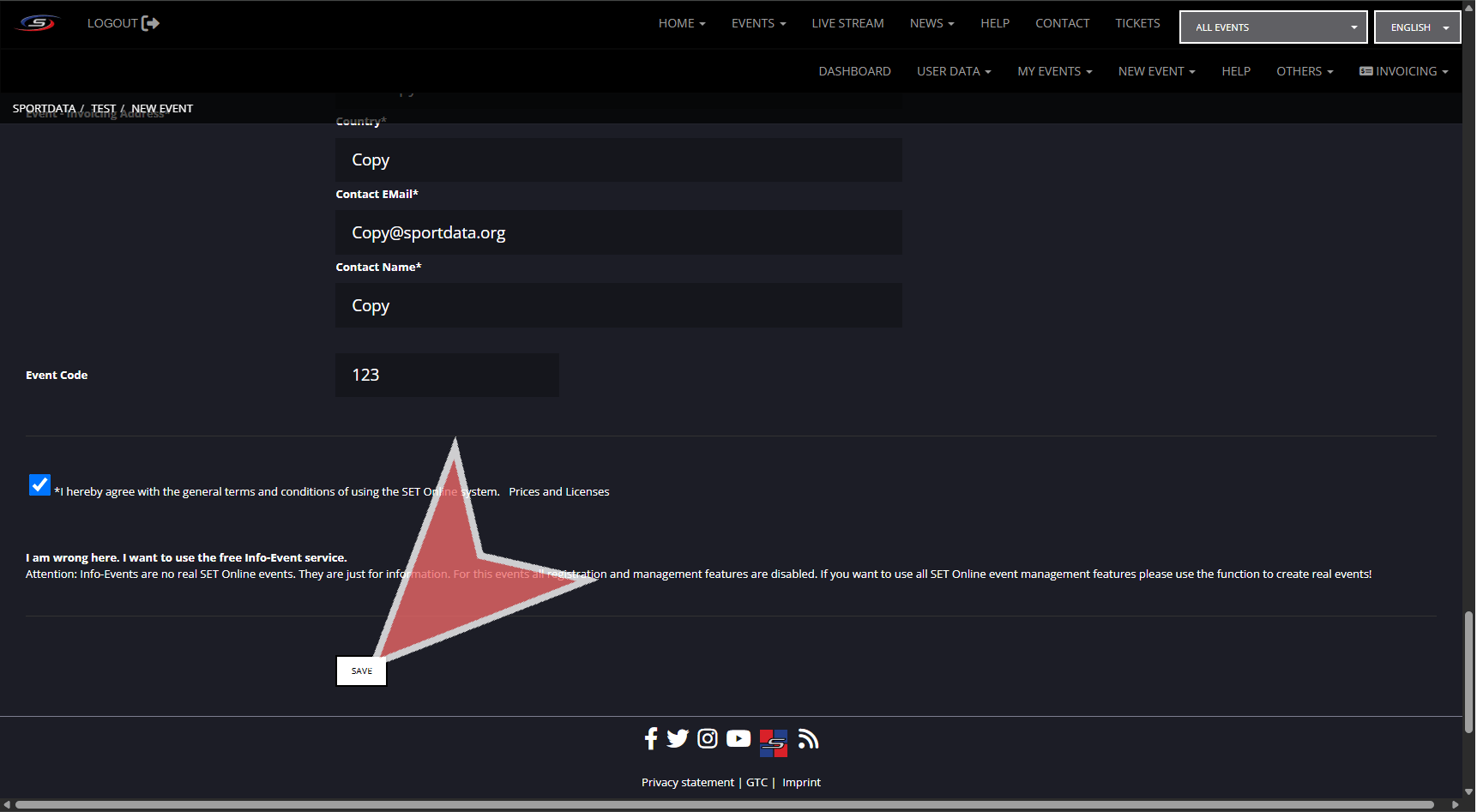Screen dimensions: 1477x812
Task: Open the English language selector
Action: coord(1417,27)
